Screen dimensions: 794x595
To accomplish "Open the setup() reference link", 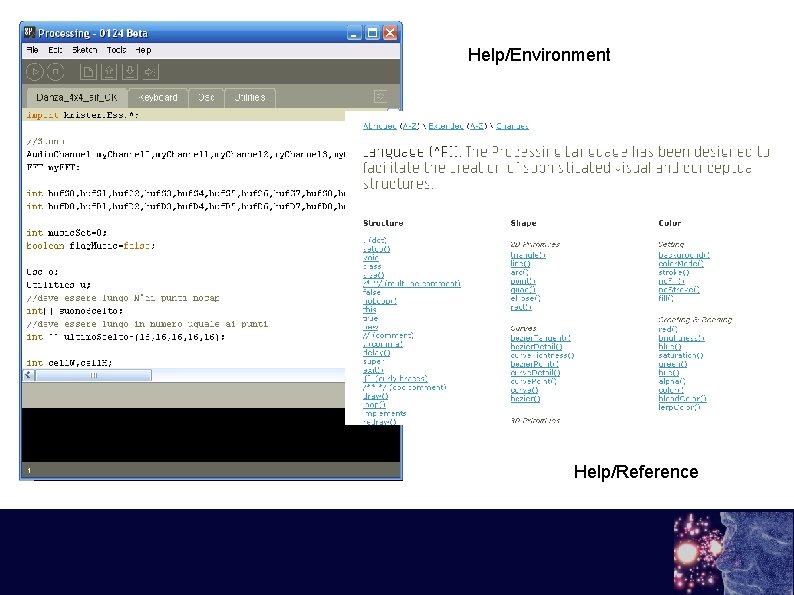I will point(377,249).
